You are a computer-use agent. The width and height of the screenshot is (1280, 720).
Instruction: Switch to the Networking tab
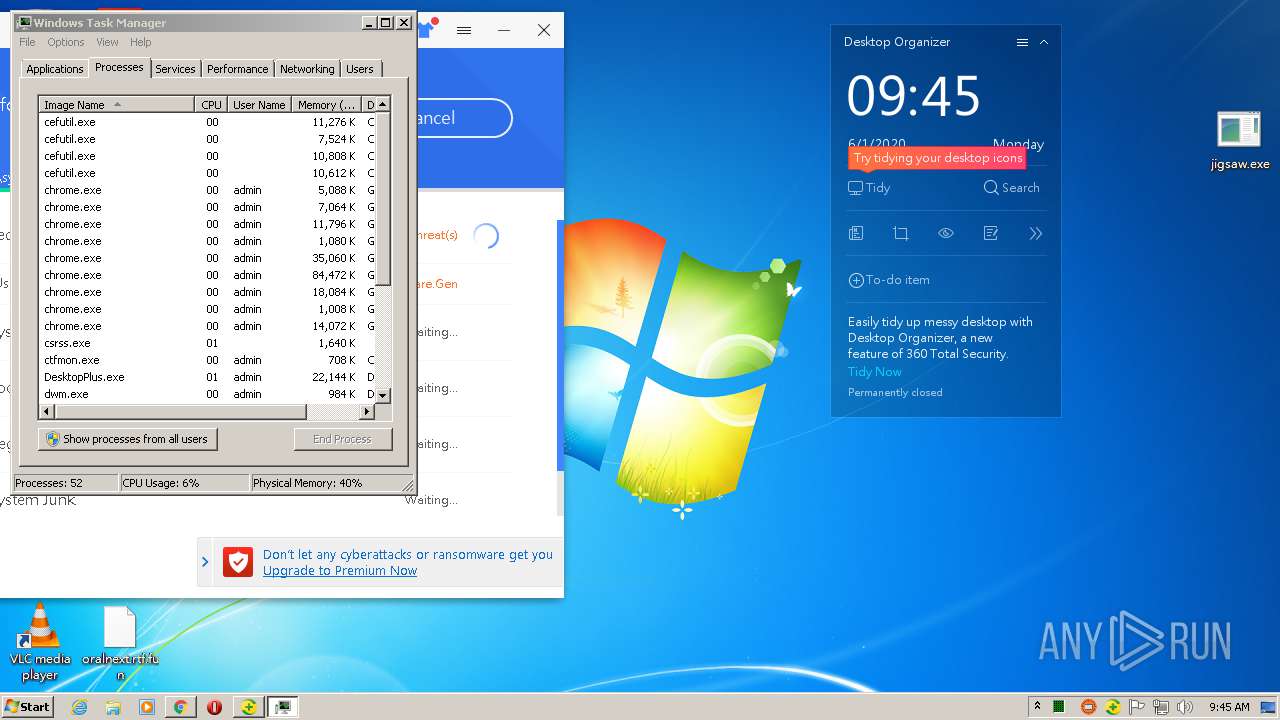307,69
